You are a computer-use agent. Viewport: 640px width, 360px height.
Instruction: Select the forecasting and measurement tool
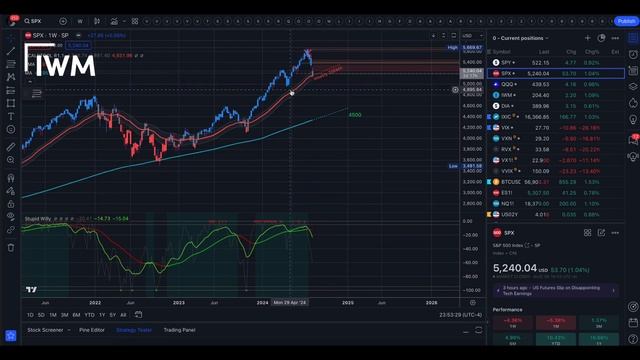[x=11, y=90]
